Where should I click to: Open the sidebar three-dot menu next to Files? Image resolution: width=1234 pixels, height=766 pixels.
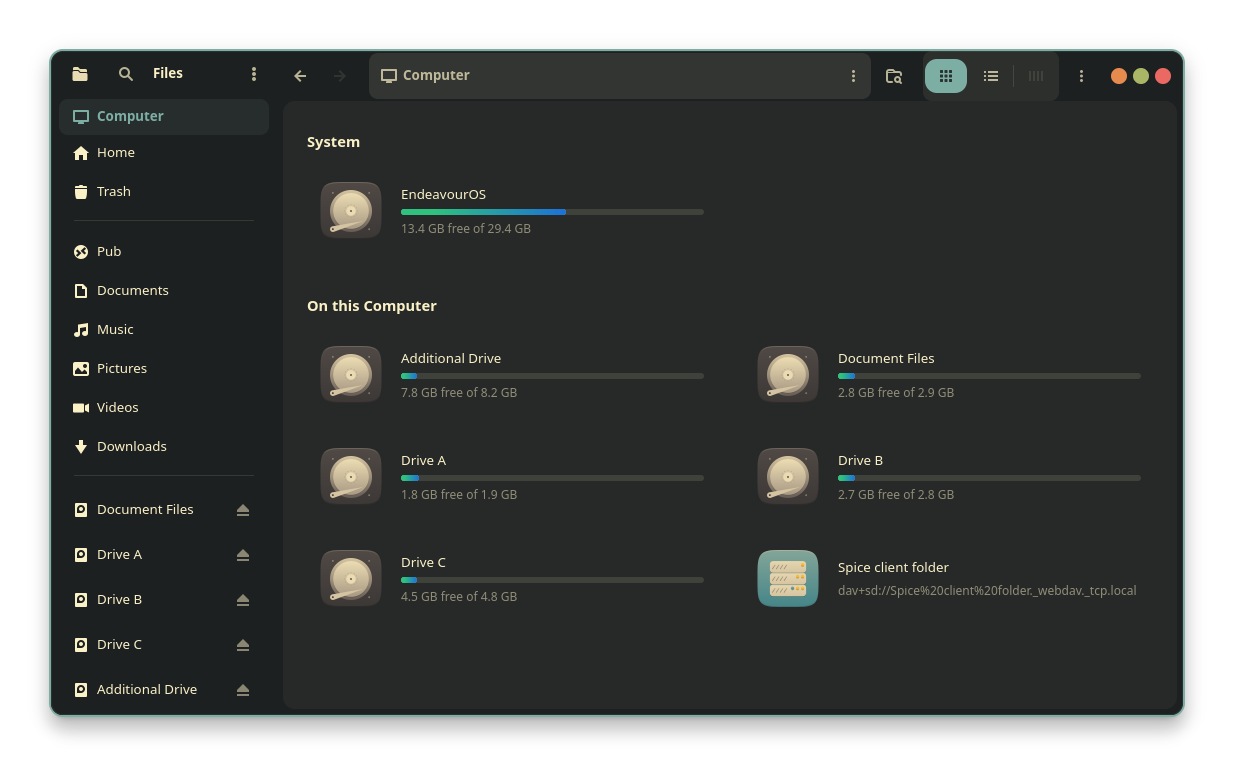pyautogui.click(x=254, y=74)
